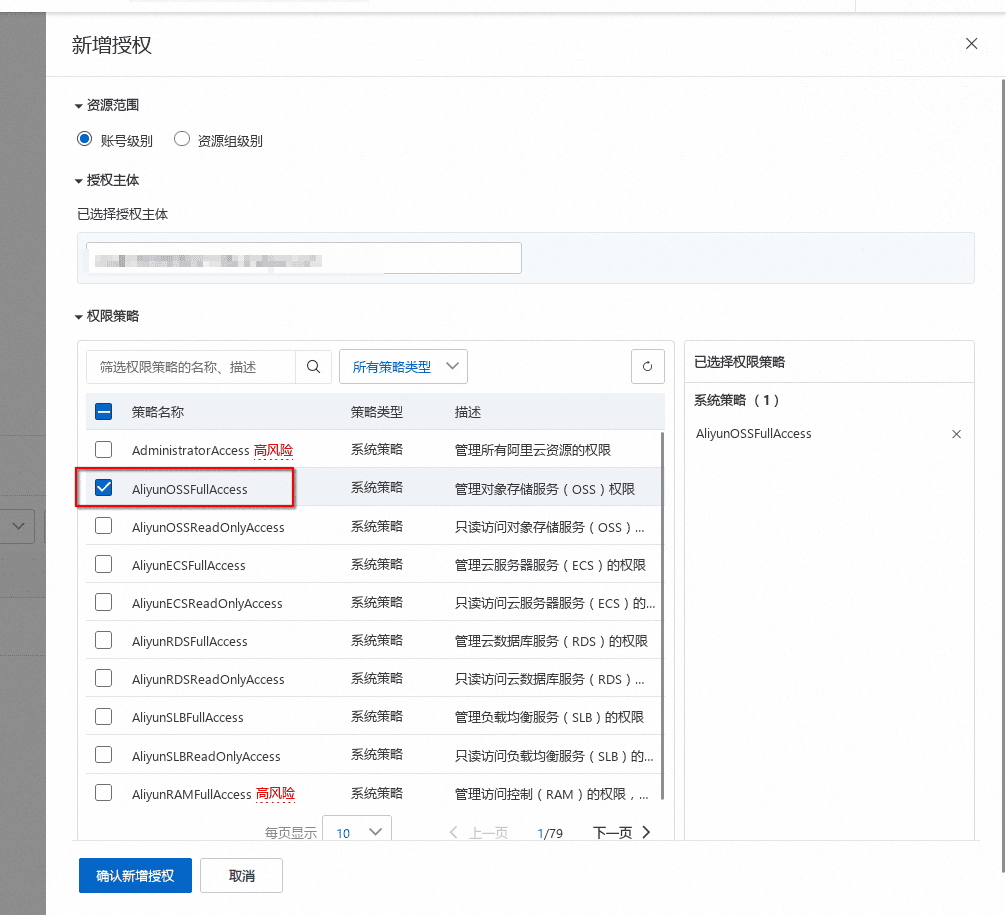Image resolution: width=1006 pixels, height=915 pixels.
Task: Check the AliyunRDSFullAccess checkbox
Action: tap(103, 640)
